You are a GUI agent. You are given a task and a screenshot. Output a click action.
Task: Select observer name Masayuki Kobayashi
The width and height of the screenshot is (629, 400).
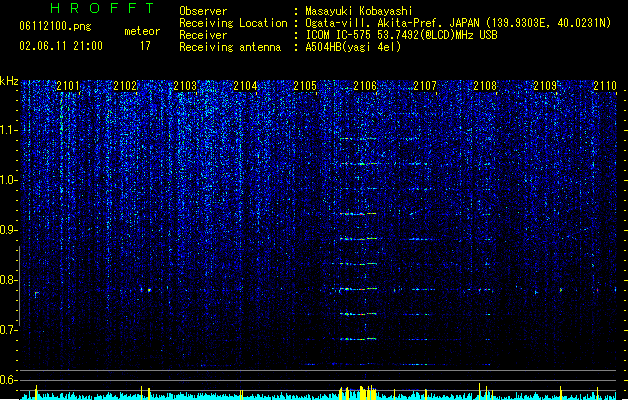point(359,11)
